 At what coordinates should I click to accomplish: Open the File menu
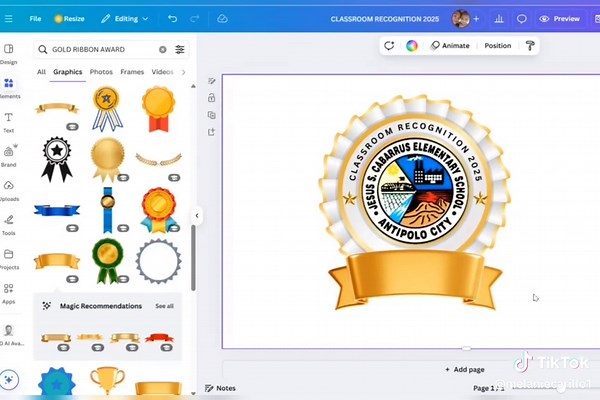[35, 19]
